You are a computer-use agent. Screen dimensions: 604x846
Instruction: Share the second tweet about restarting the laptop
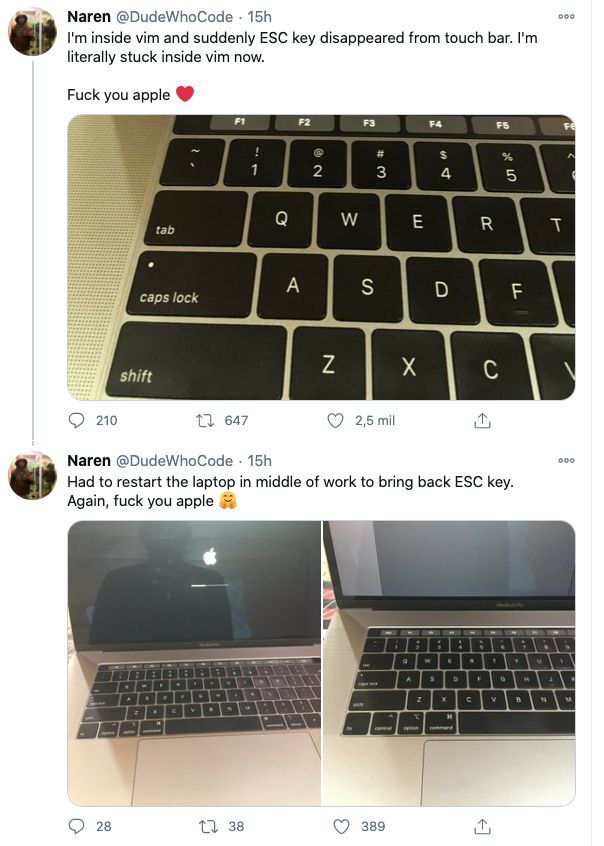482,826
